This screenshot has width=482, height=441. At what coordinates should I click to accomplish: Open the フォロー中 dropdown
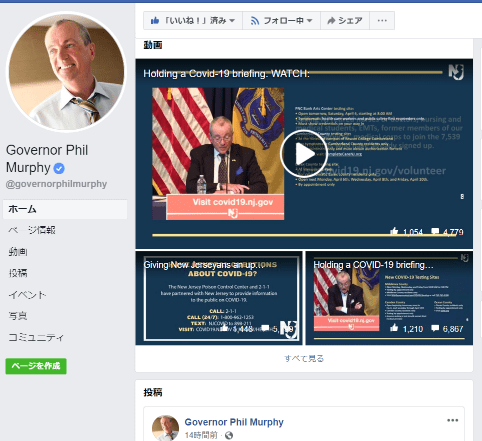tap(281, 21)
